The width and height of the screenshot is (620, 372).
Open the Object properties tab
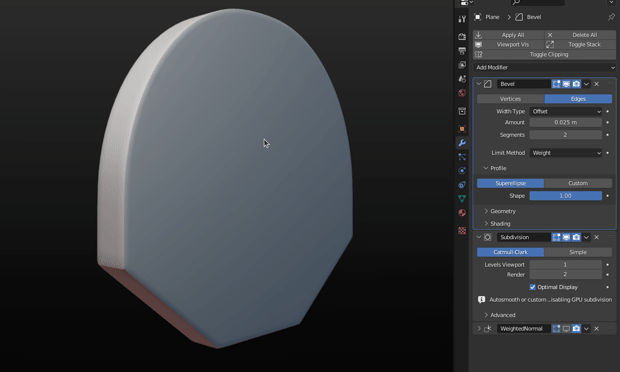pos(462,129)
